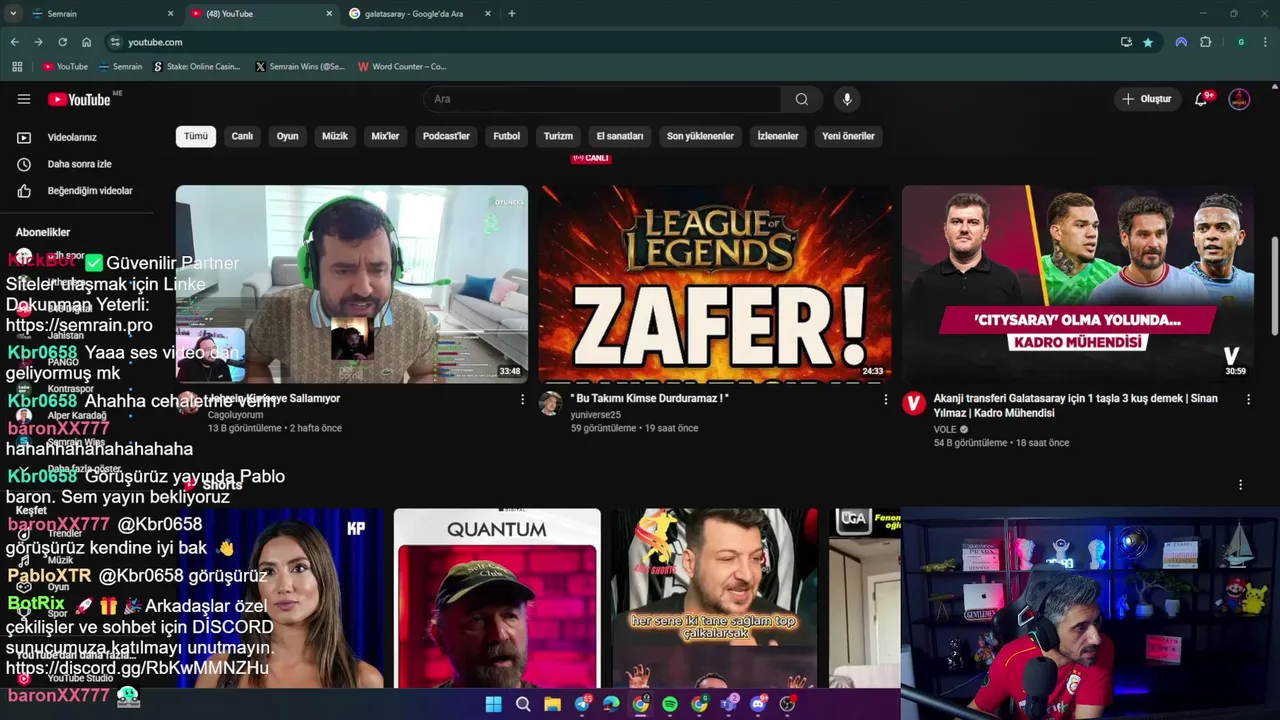Image resolution: width=1280 pixels, height=720 pixels.
Task: Select the Oyun filter chip
Action: (x=288, y=136)
